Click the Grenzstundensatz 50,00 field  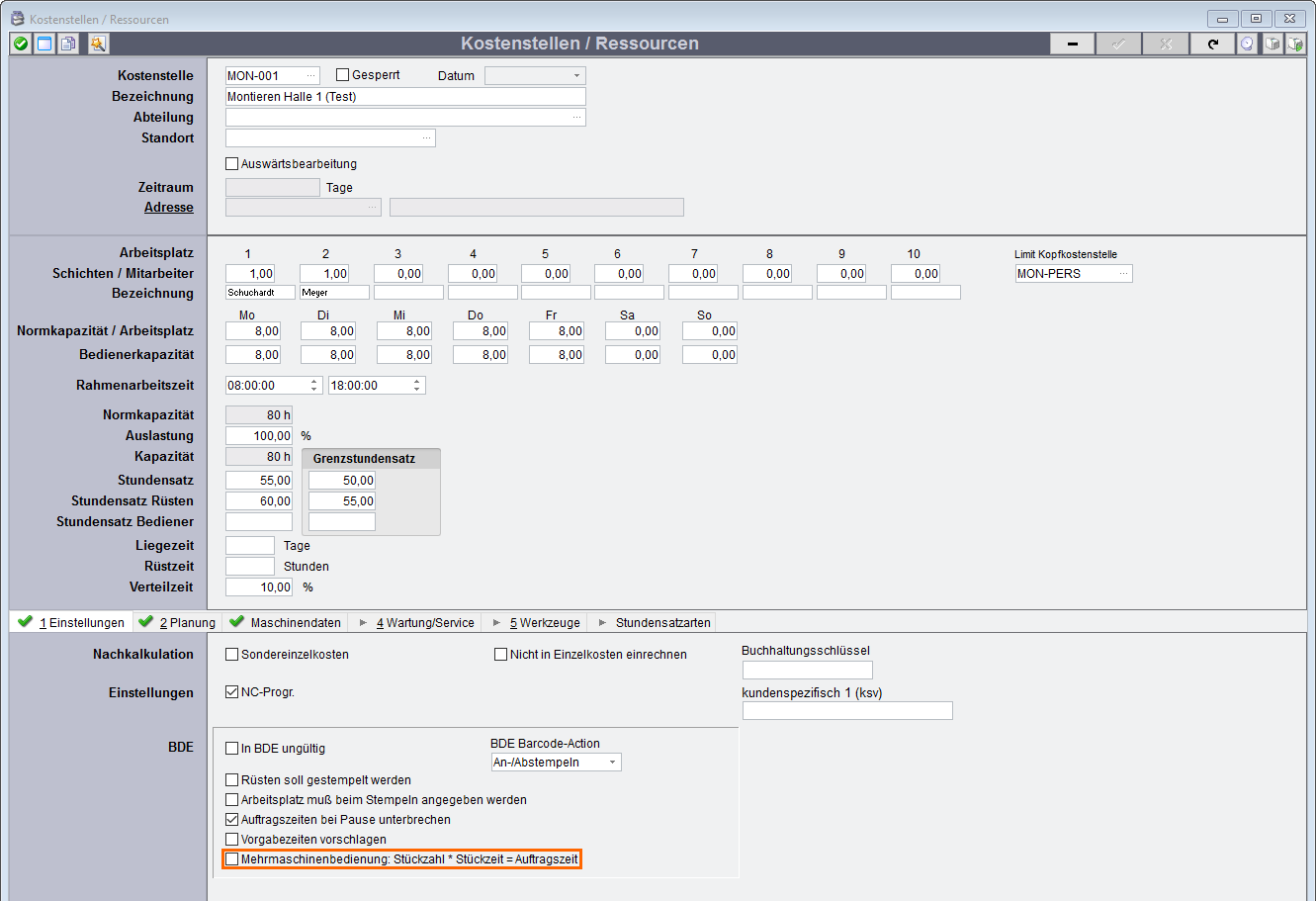(342, 480)
